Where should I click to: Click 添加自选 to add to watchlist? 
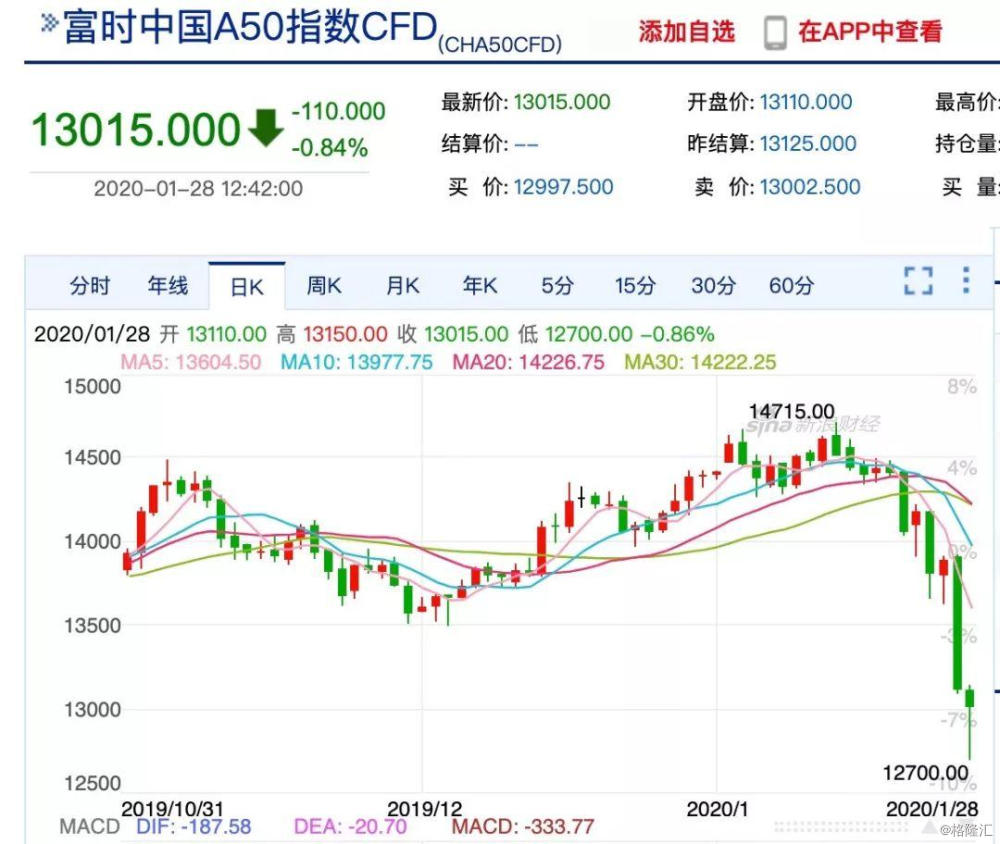[686, 31]
